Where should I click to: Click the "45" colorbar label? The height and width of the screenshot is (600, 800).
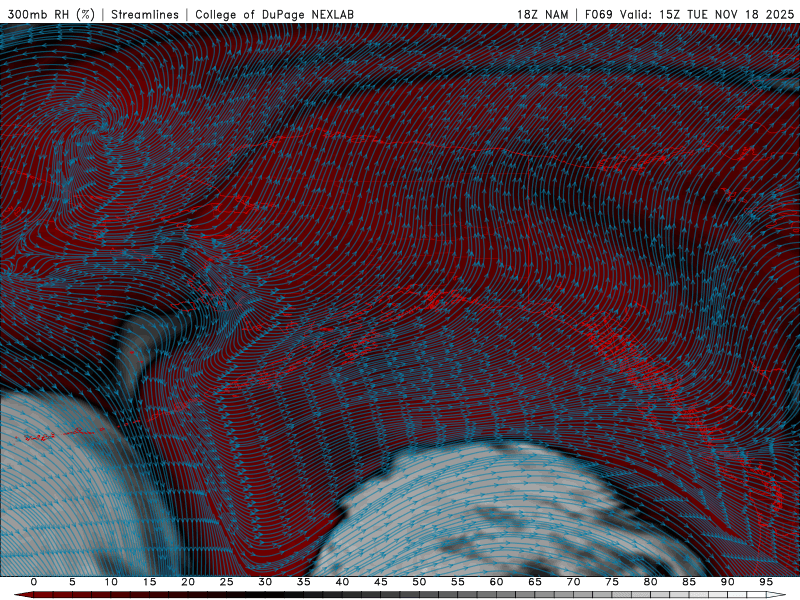click(x=381, y=582)
